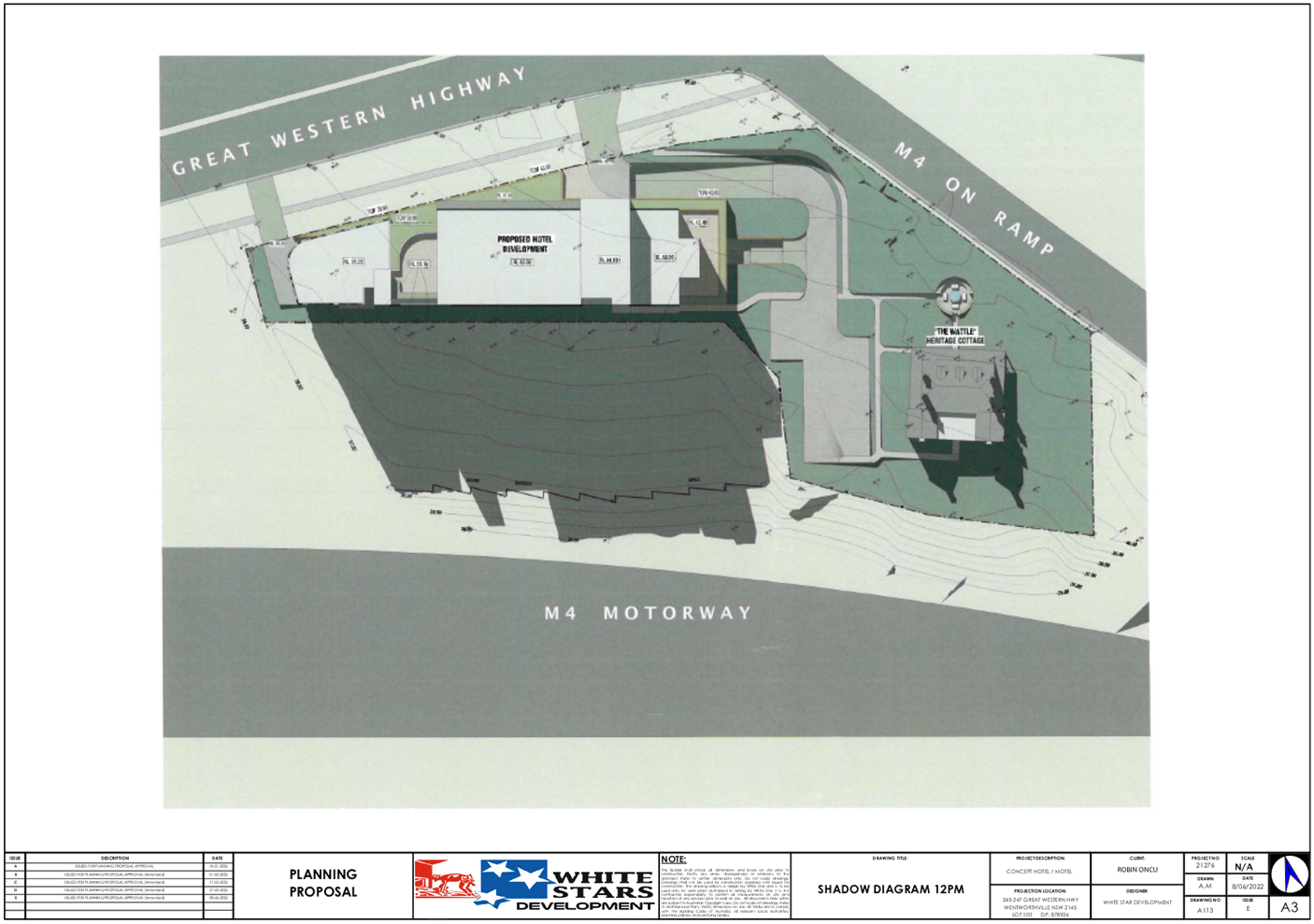Click the north arrow compass icon
The image size is (1314, 924).
click(x=1290, y=875)
